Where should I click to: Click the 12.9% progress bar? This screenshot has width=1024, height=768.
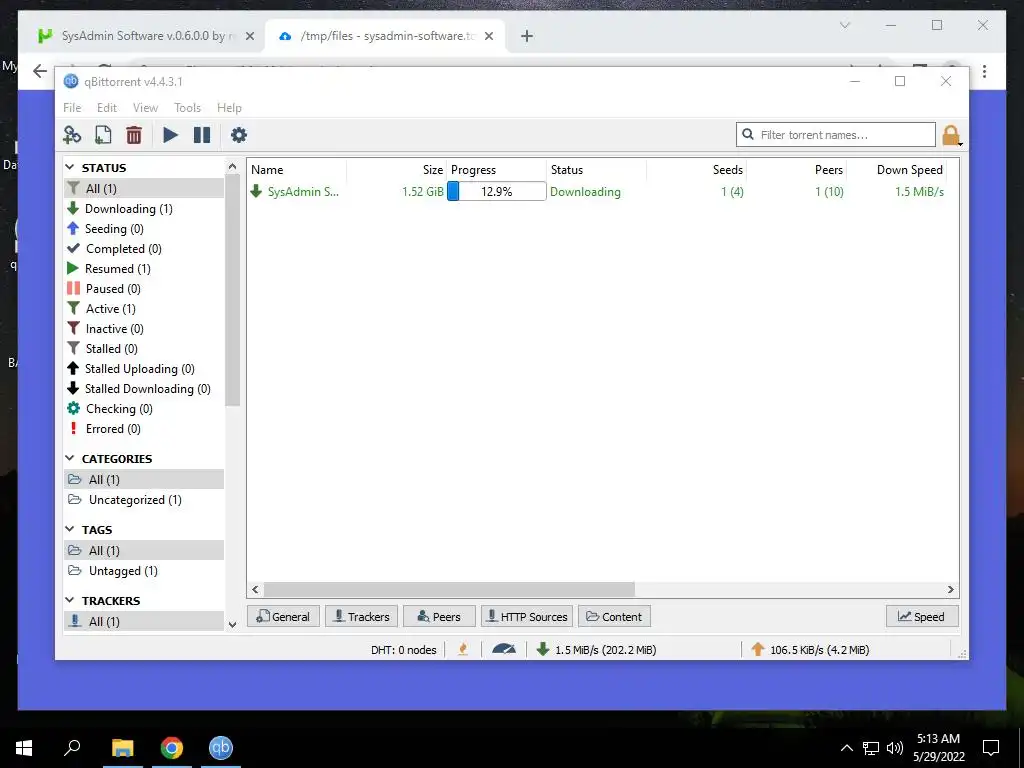coord(496,191)
